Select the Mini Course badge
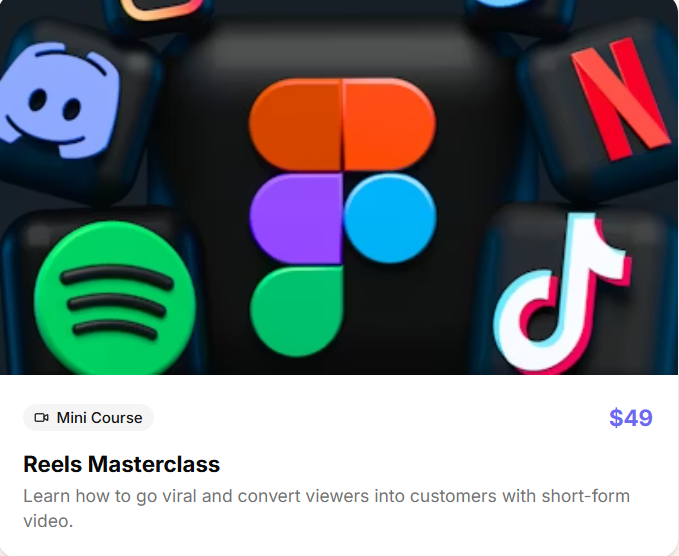 pyautogui.click(x=88, y=417)
